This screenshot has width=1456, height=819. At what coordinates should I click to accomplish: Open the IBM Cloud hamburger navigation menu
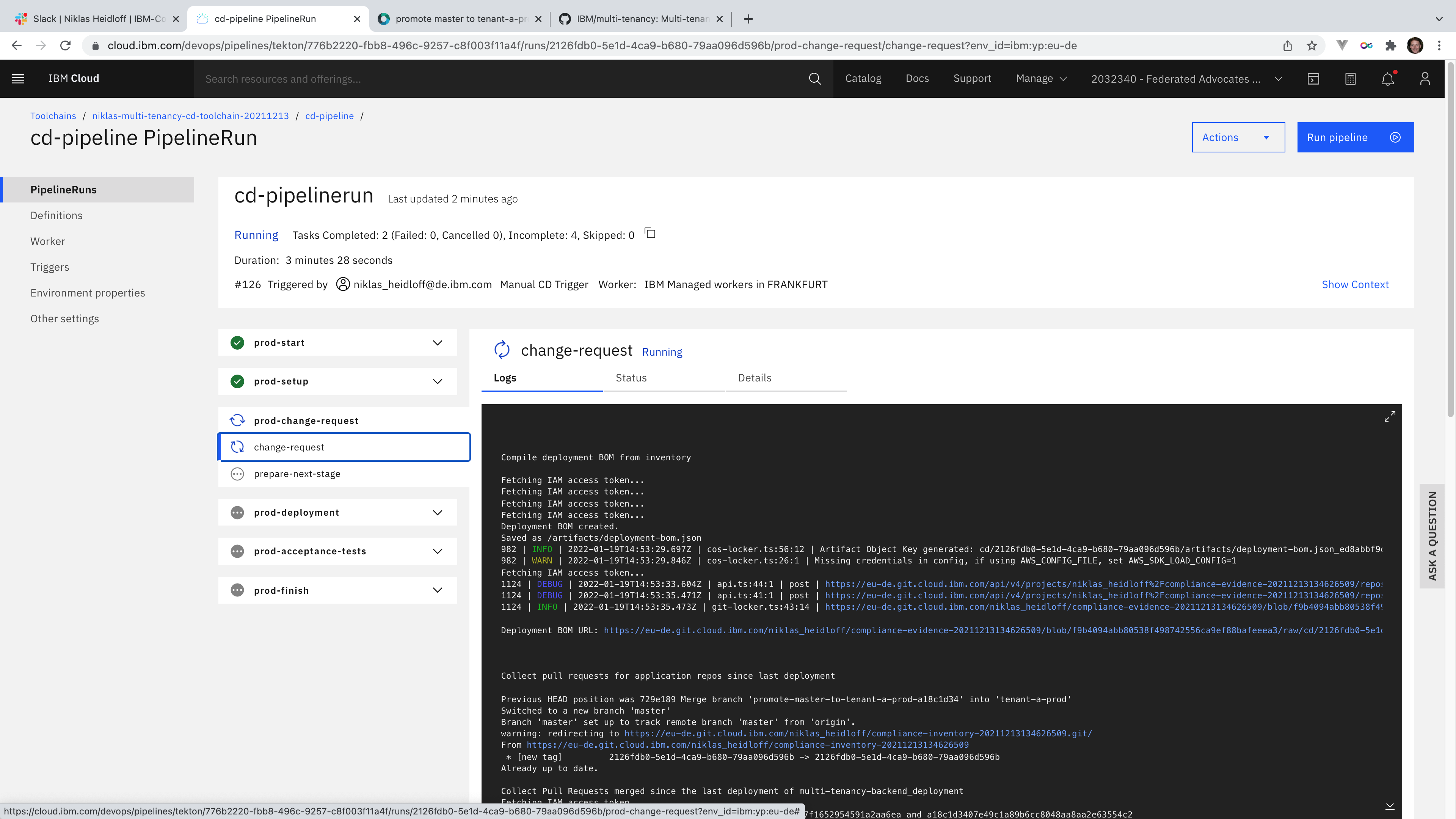tap(18, 78)
